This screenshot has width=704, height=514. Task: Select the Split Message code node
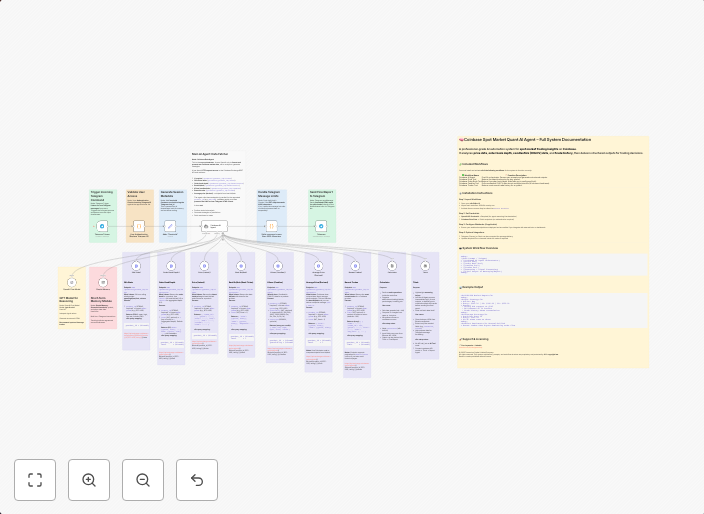271,226
